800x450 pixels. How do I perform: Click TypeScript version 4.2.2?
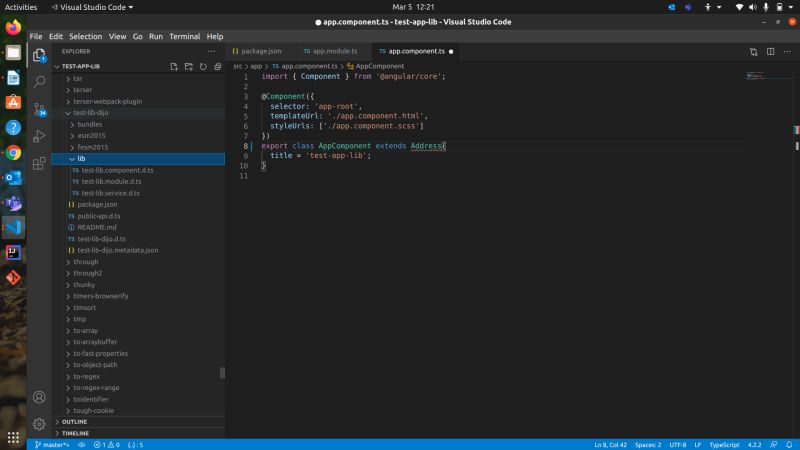point(754,445)
